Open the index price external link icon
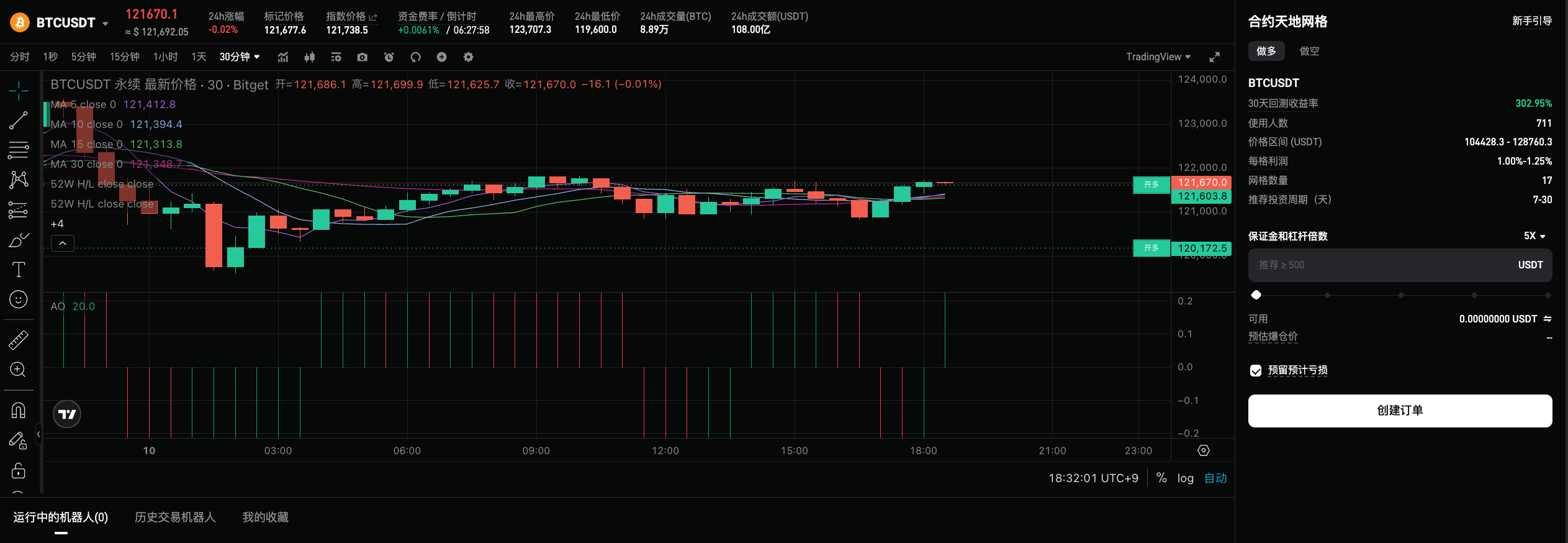1568x543 pixels. pyautogui.click(x=373, y=17)
